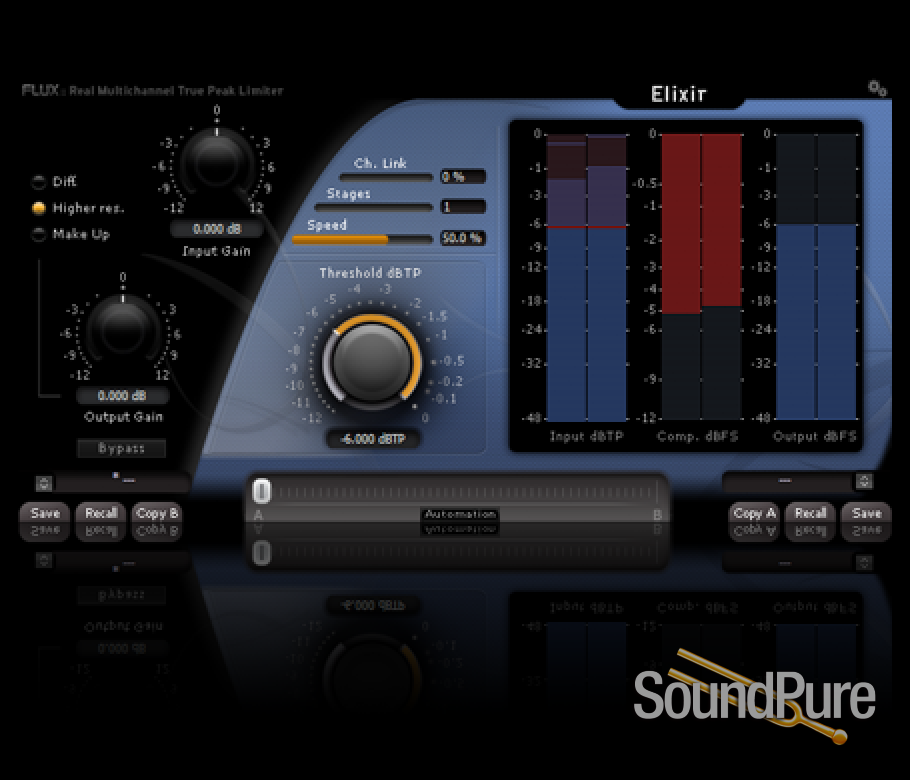Copy slot B to A
The height and width of the screenshot is (780, 910).
point(753,514)
